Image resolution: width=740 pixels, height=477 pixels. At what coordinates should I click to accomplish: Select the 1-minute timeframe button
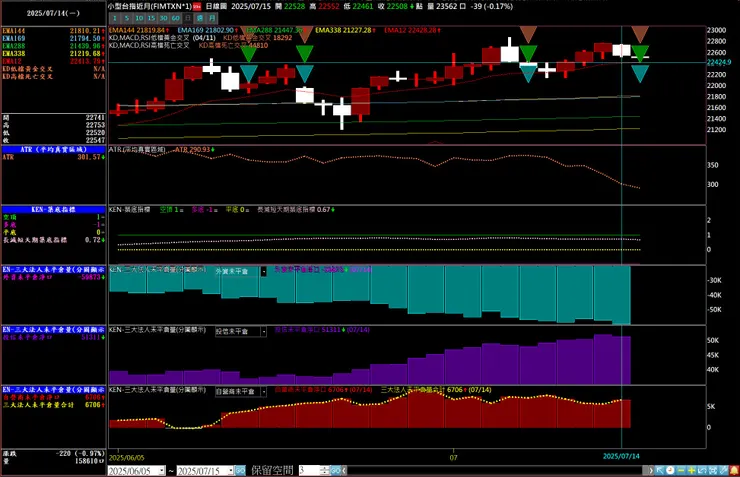[x=114, y=18]
